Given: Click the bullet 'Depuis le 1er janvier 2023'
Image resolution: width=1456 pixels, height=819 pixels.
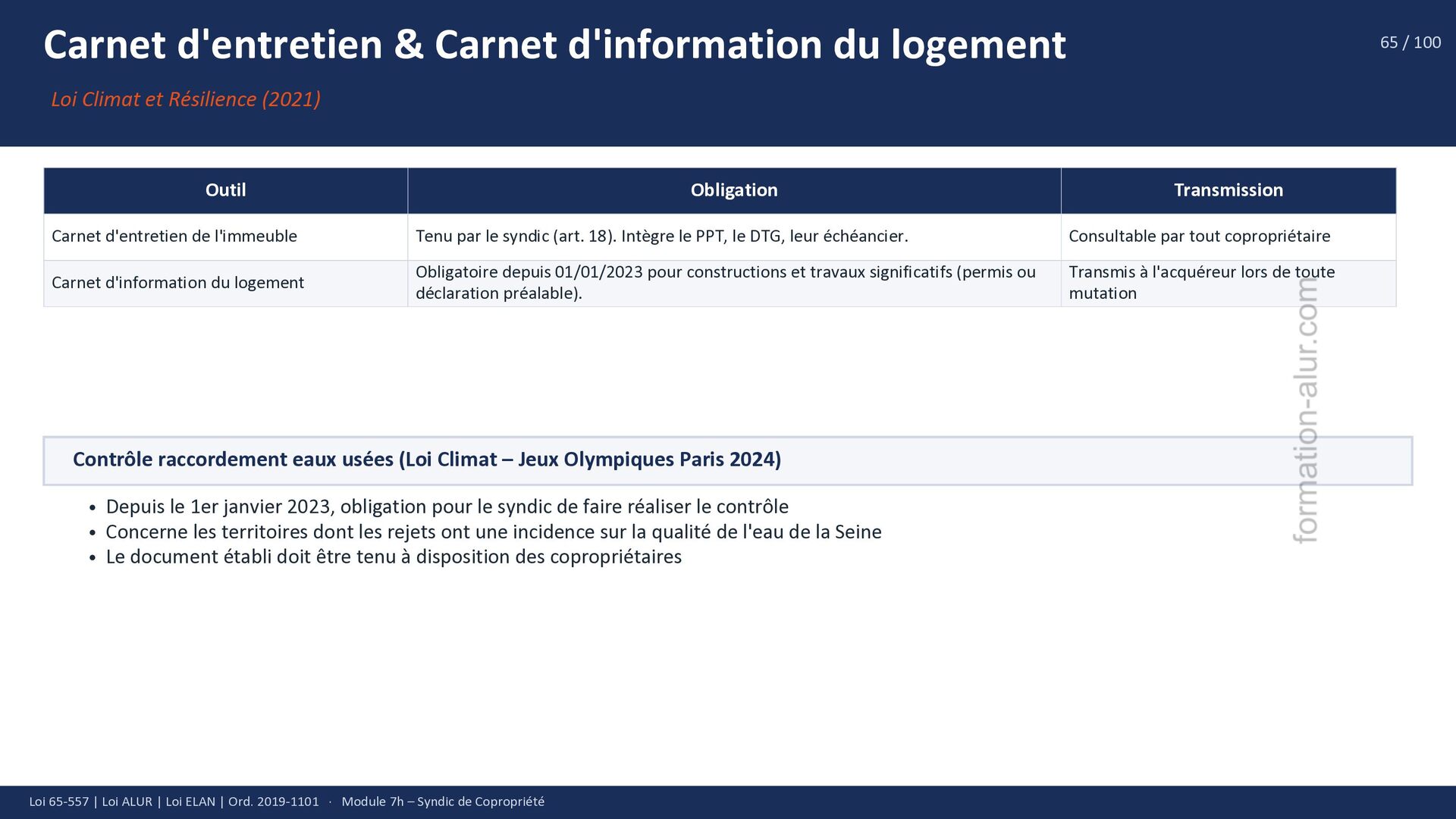Looking at the screenshot, I should click(447, 507).
